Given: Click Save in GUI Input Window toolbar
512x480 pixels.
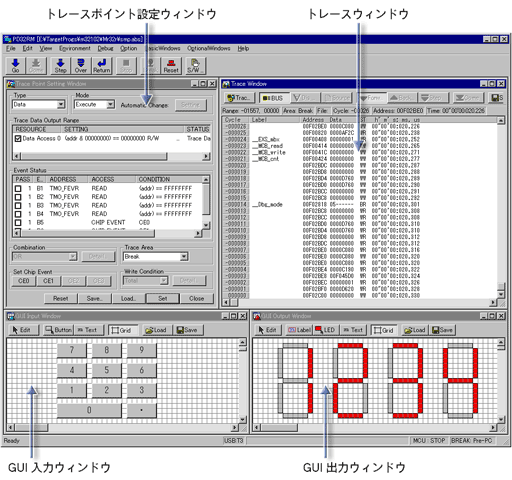Looking at the screenshot, I should click(188, 330).
